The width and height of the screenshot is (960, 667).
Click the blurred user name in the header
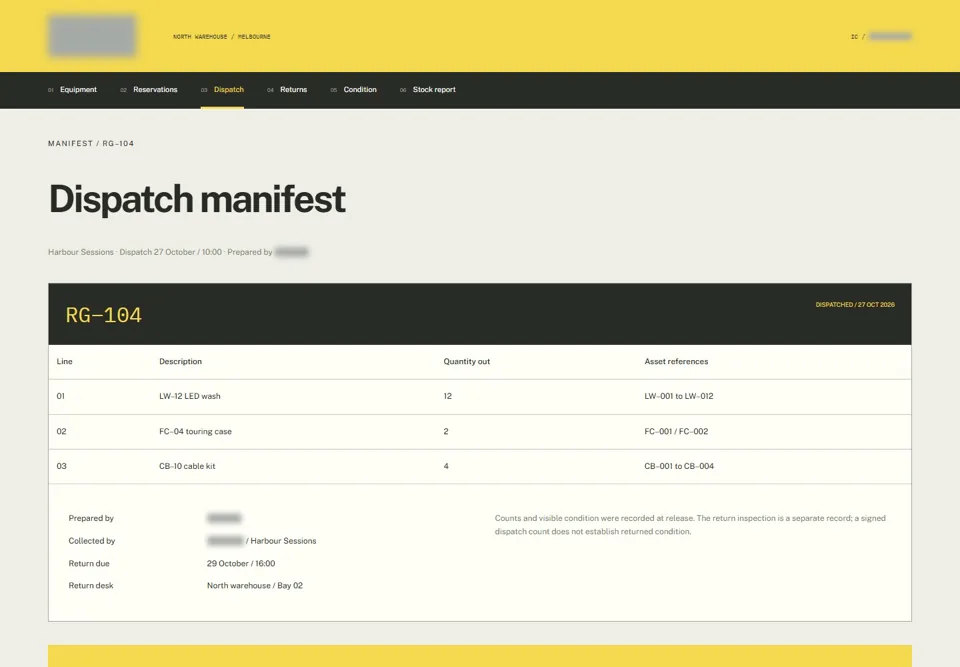pos(890,37)
